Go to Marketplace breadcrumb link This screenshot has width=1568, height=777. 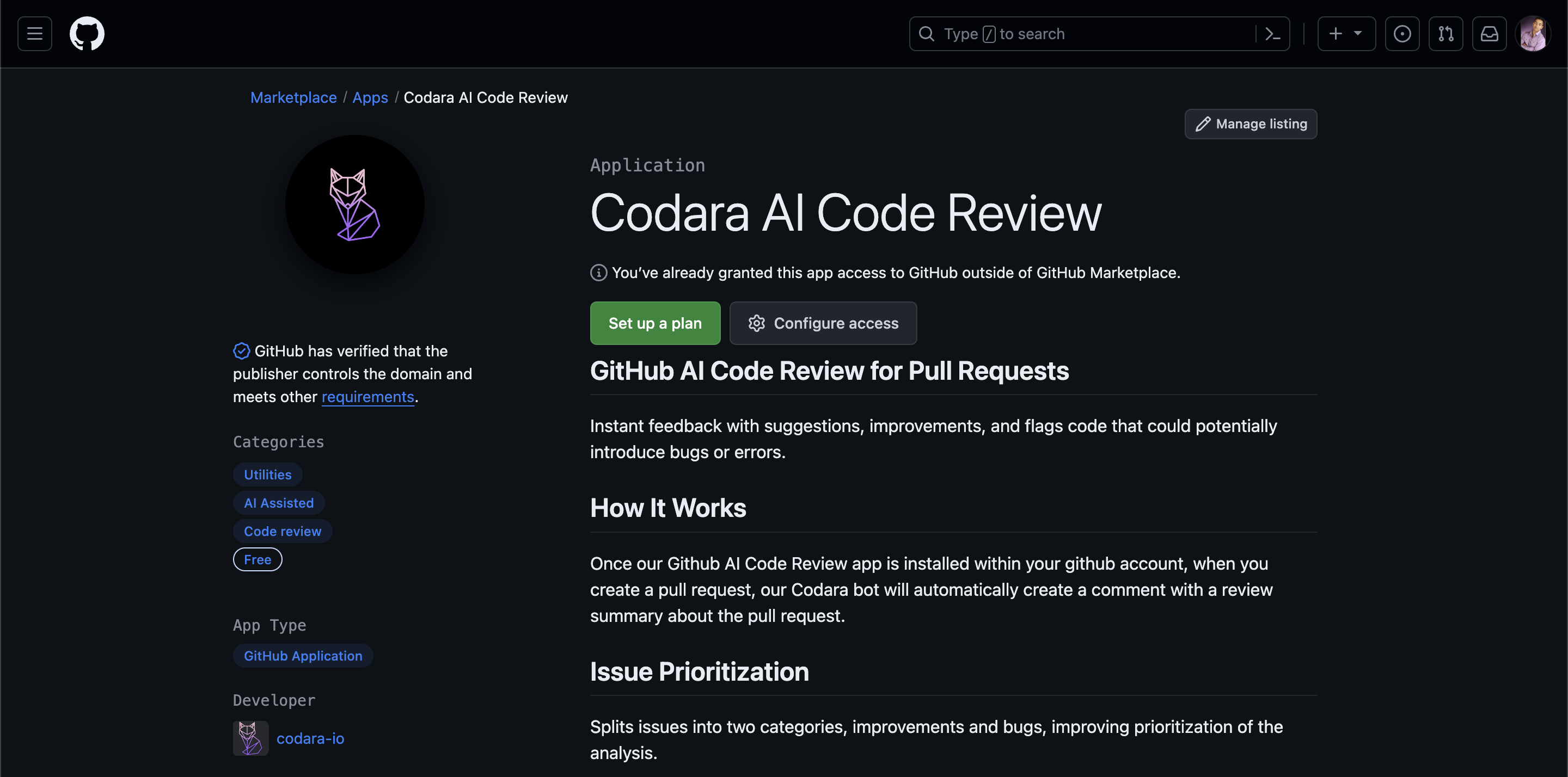click(x=293, y=97)
